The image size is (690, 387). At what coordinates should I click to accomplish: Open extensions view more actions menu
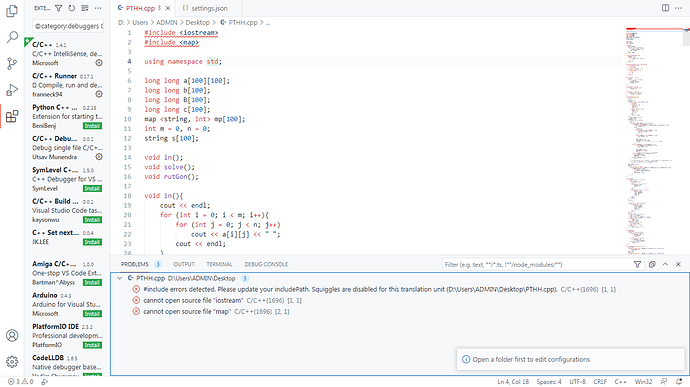click(98, 8)
